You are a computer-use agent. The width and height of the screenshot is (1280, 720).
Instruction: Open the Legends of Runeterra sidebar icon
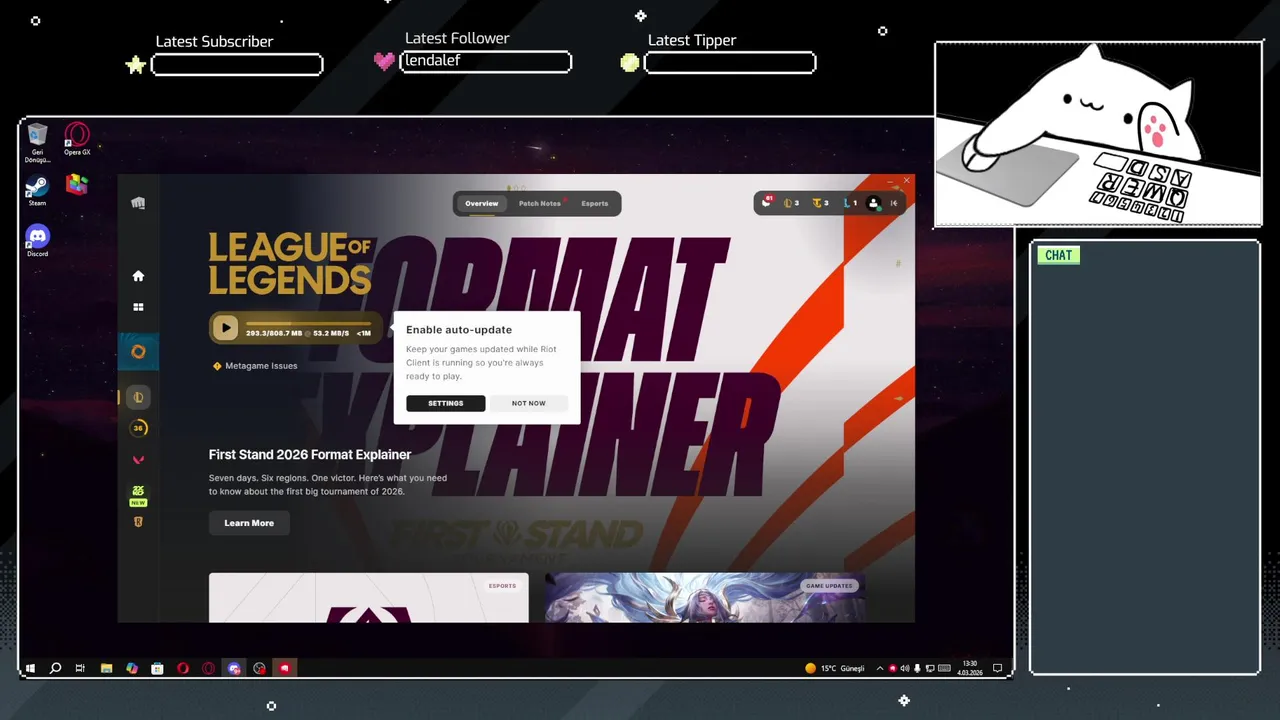pos(138,522)
